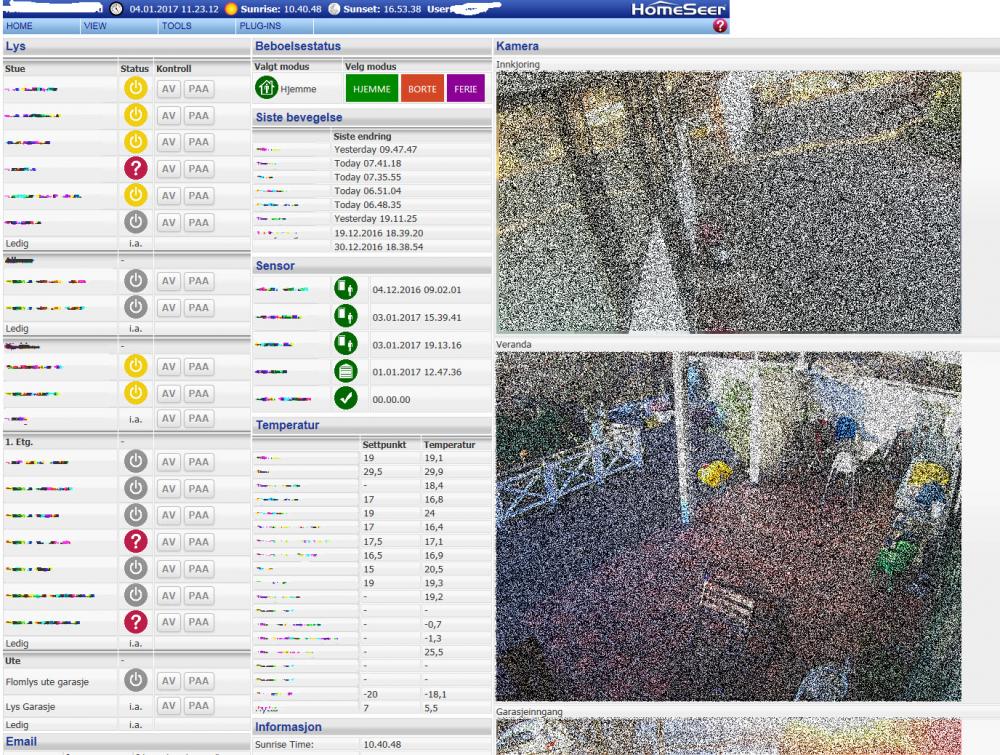Switch Lys Garasje on with PAA

198,708
